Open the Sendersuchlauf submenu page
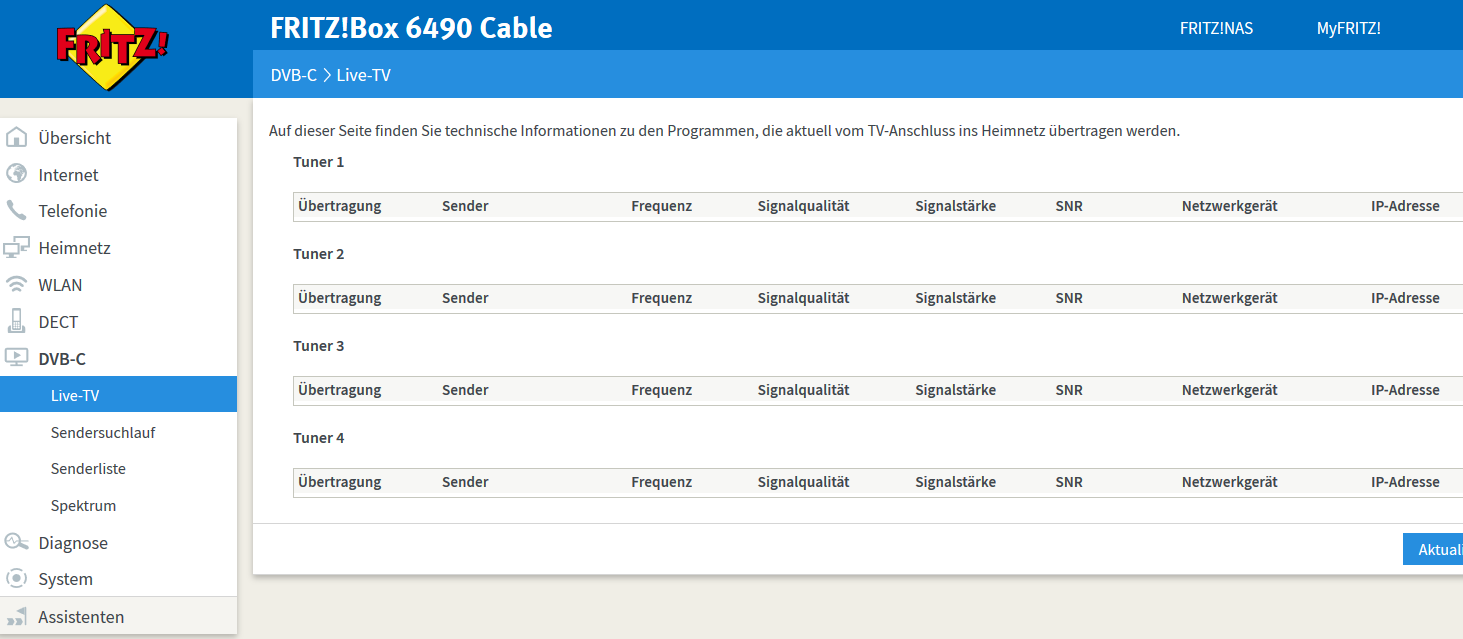Viewport: 1463px width, 639px height. coord(103,433)
